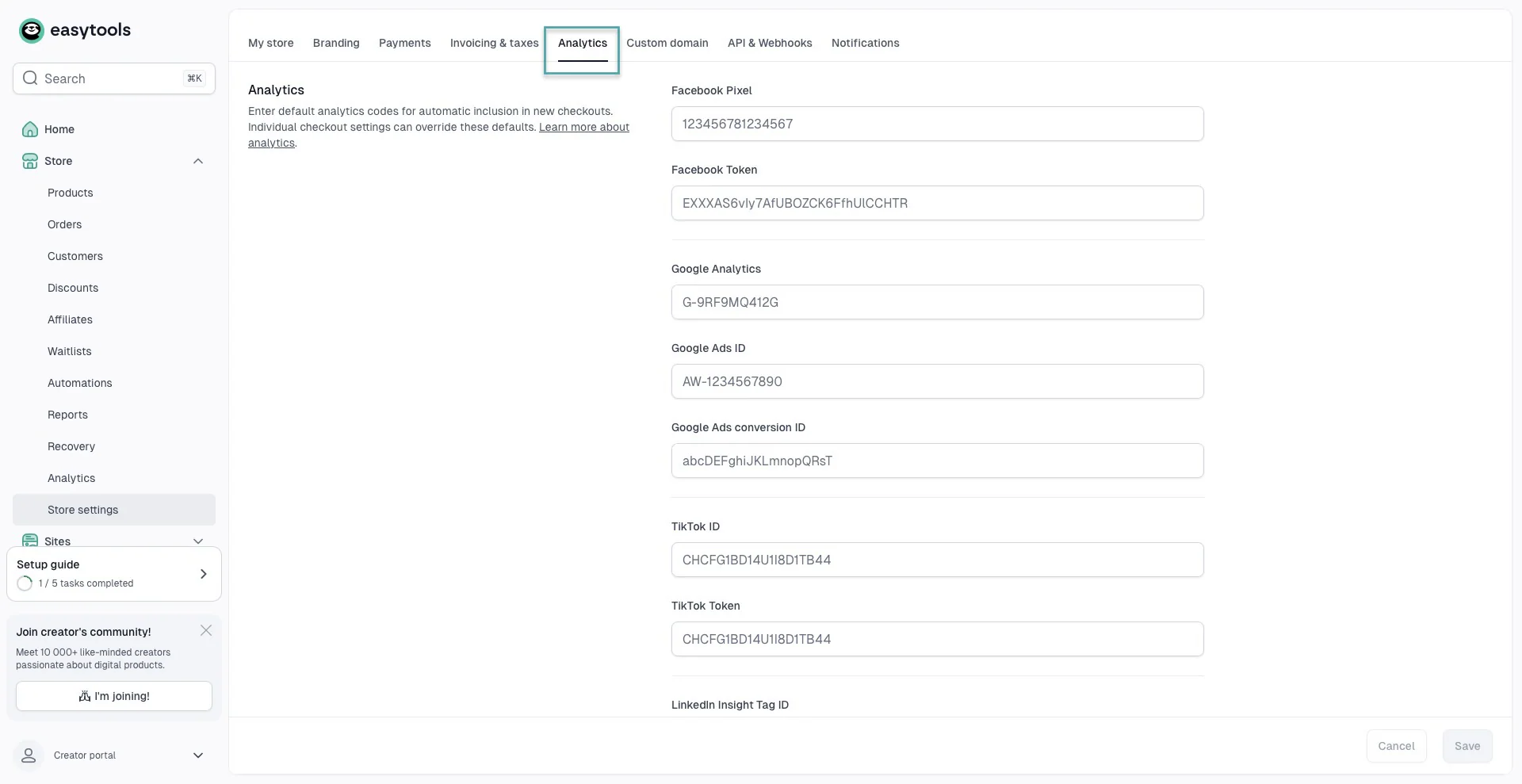This screenshot has height=784, width=1522.
Task: Click the Creator portal label
Action: click(x=85, y=755)
